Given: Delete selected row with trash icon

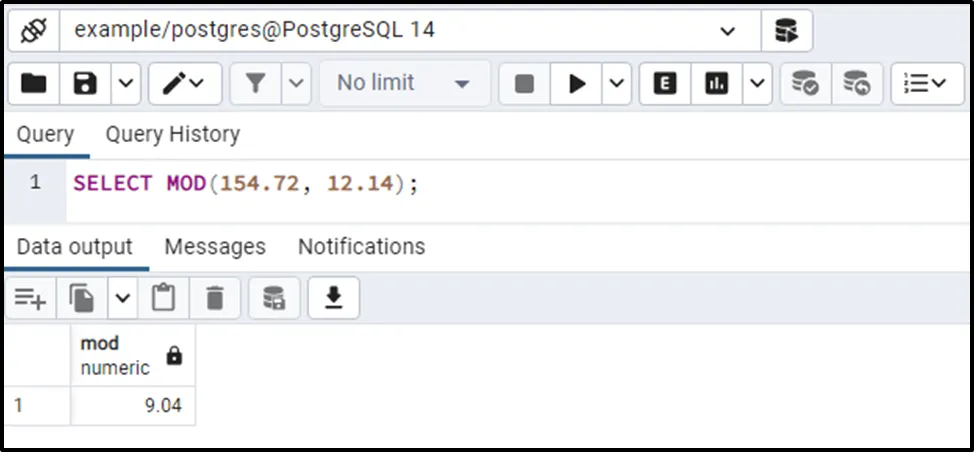Looking at the screenshot, I should [214, 299].
